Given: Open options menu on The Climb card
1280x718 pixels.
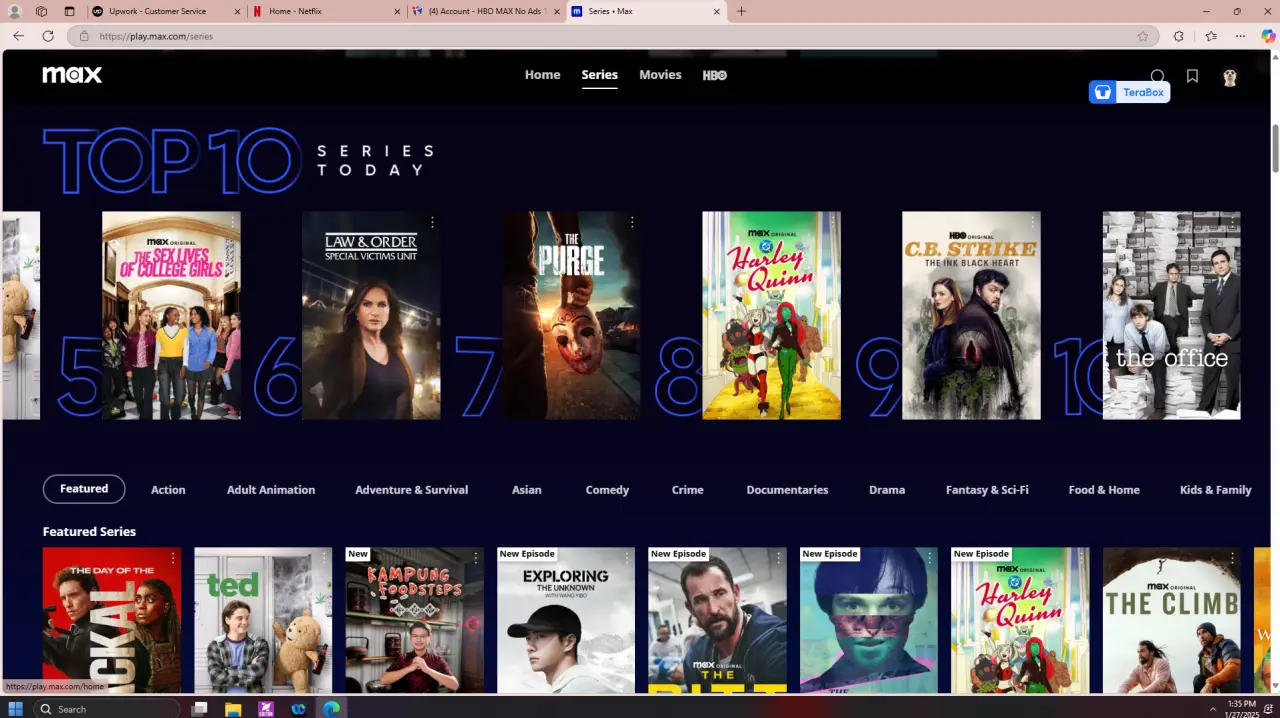Looking at the screenshot, I should pyautogui.click(x=1233, y=558).
